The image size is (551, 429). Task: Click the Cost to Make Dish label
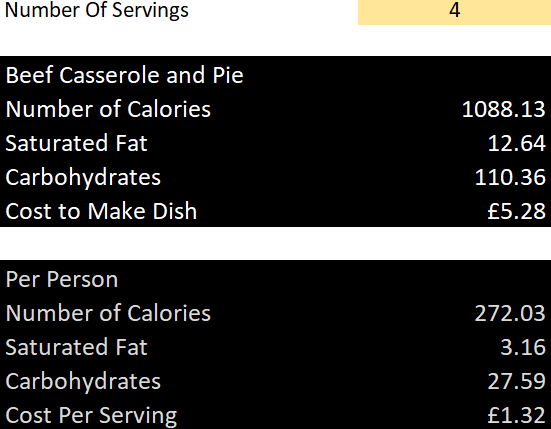coord(101,211)
